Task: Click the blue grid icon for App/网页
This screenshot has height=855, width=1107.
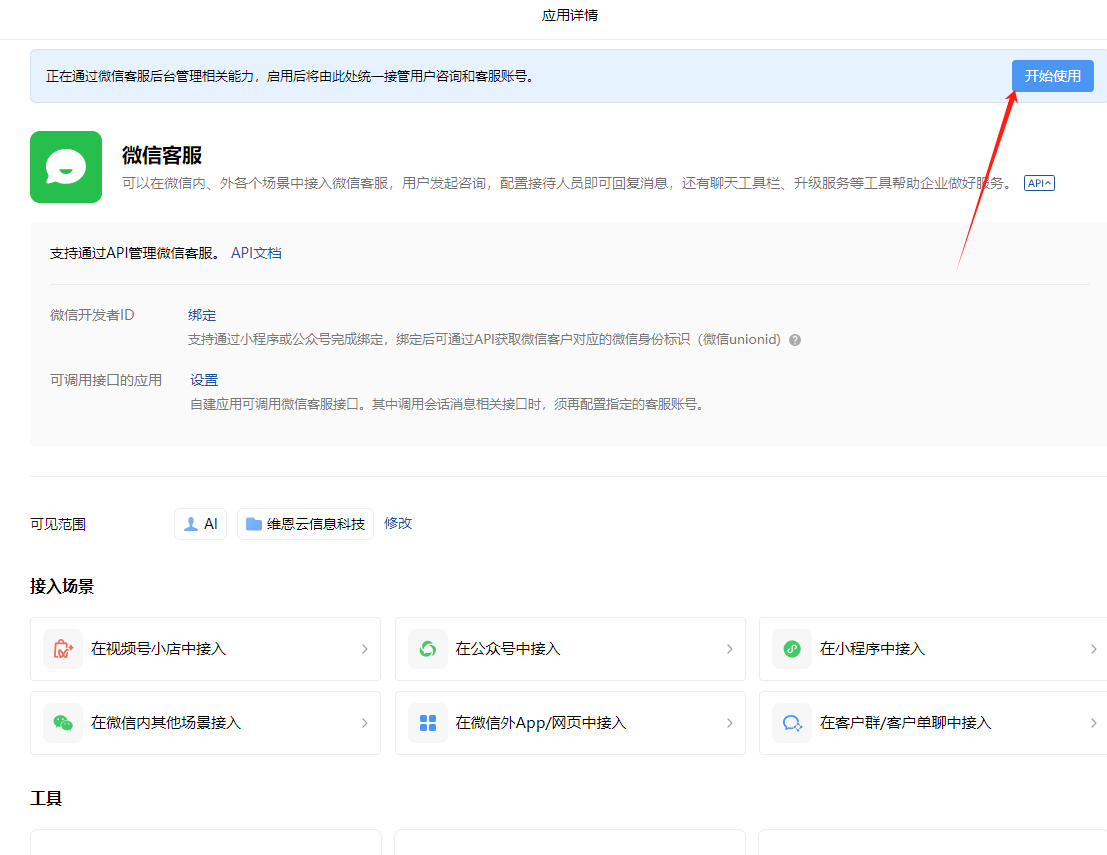Action: coord(428,723)
